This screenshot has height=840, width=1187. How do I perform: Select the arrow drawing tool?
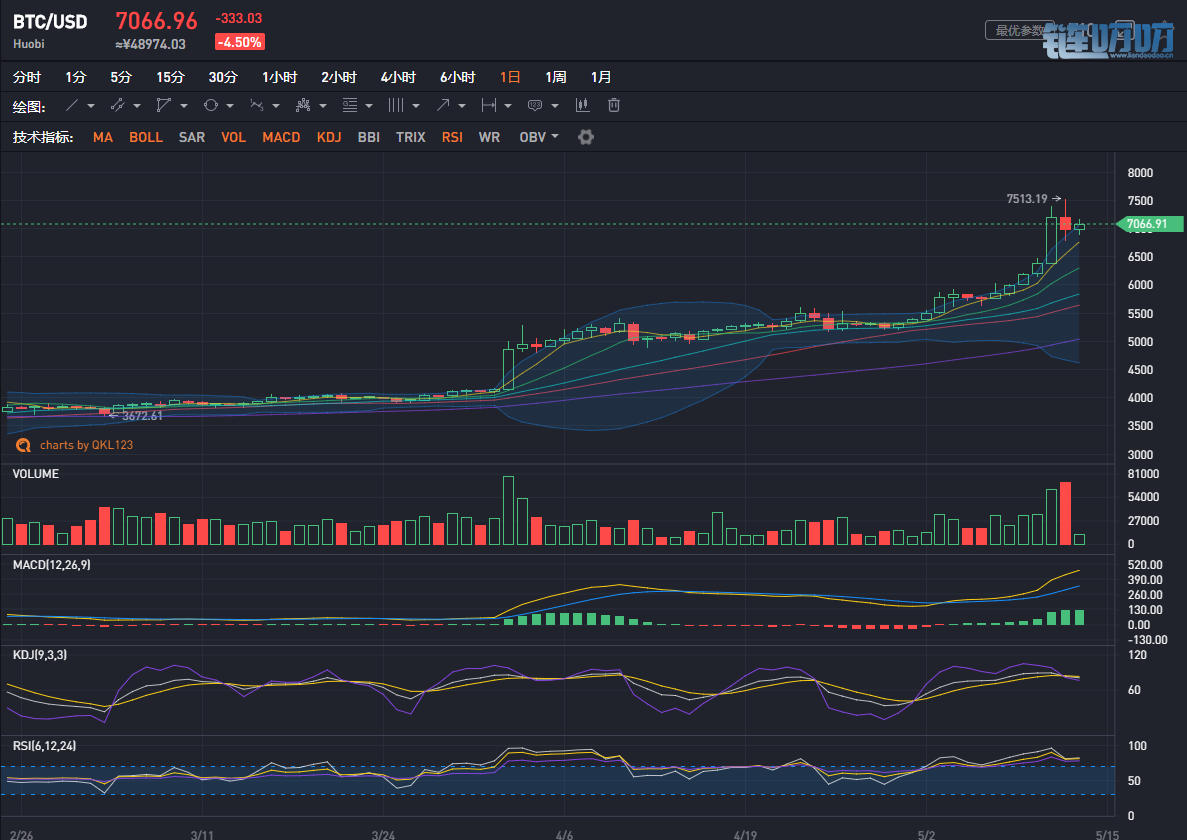[443, 105]
